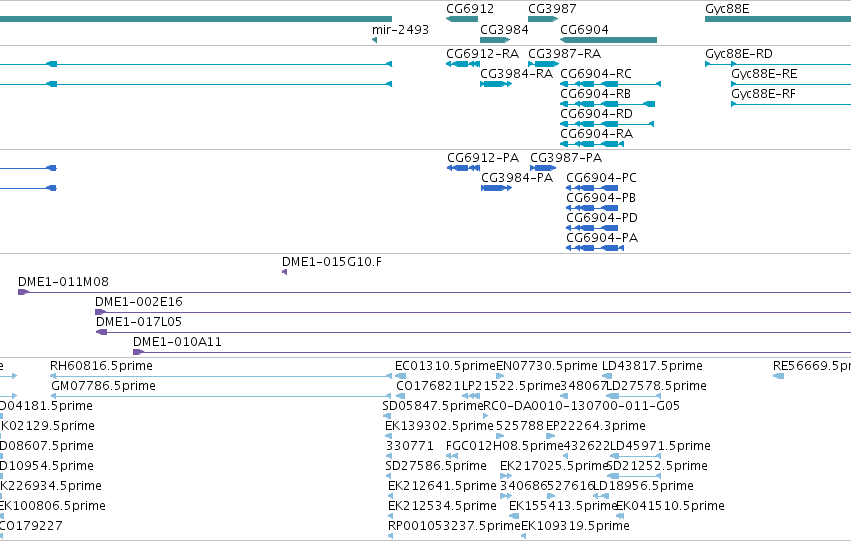The width and height of the screenshot is (851, 541).
Task: Select EST SD21252.5prime
Action: tap(657, 466)
